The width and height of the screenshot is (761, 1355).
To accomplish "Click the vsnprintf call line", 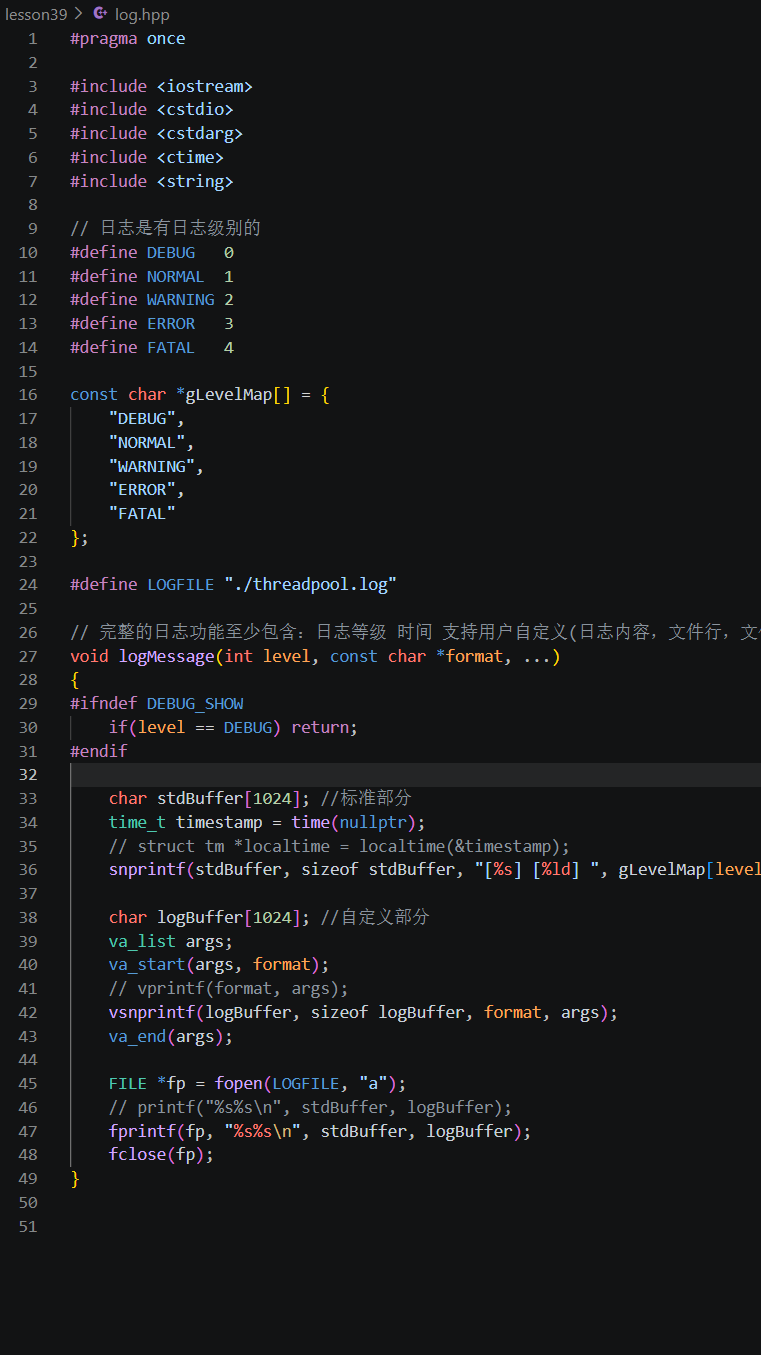I will [x=364, y=1013].
